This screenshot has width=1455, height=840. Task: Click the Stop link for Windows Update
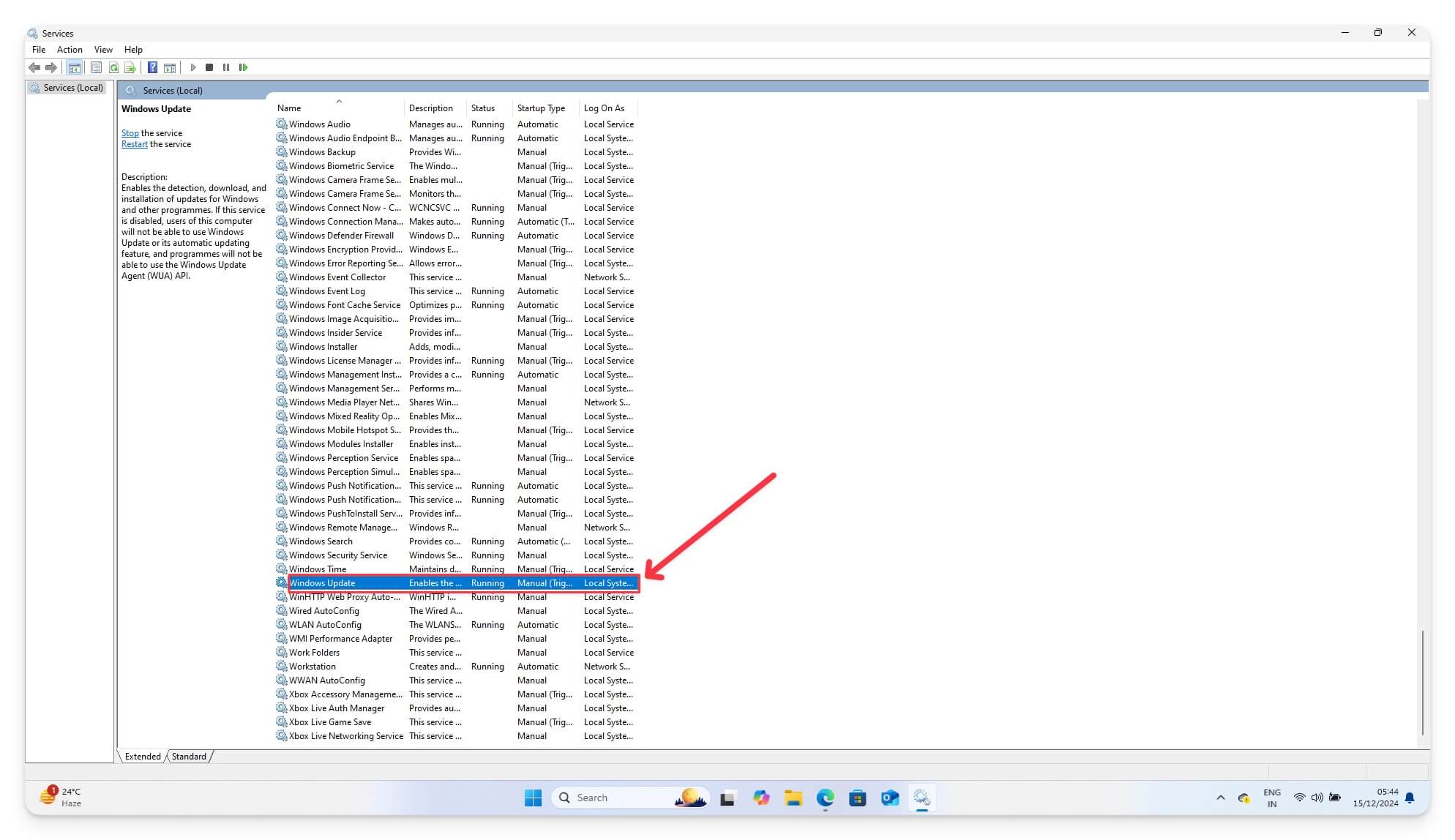point(130,132)
